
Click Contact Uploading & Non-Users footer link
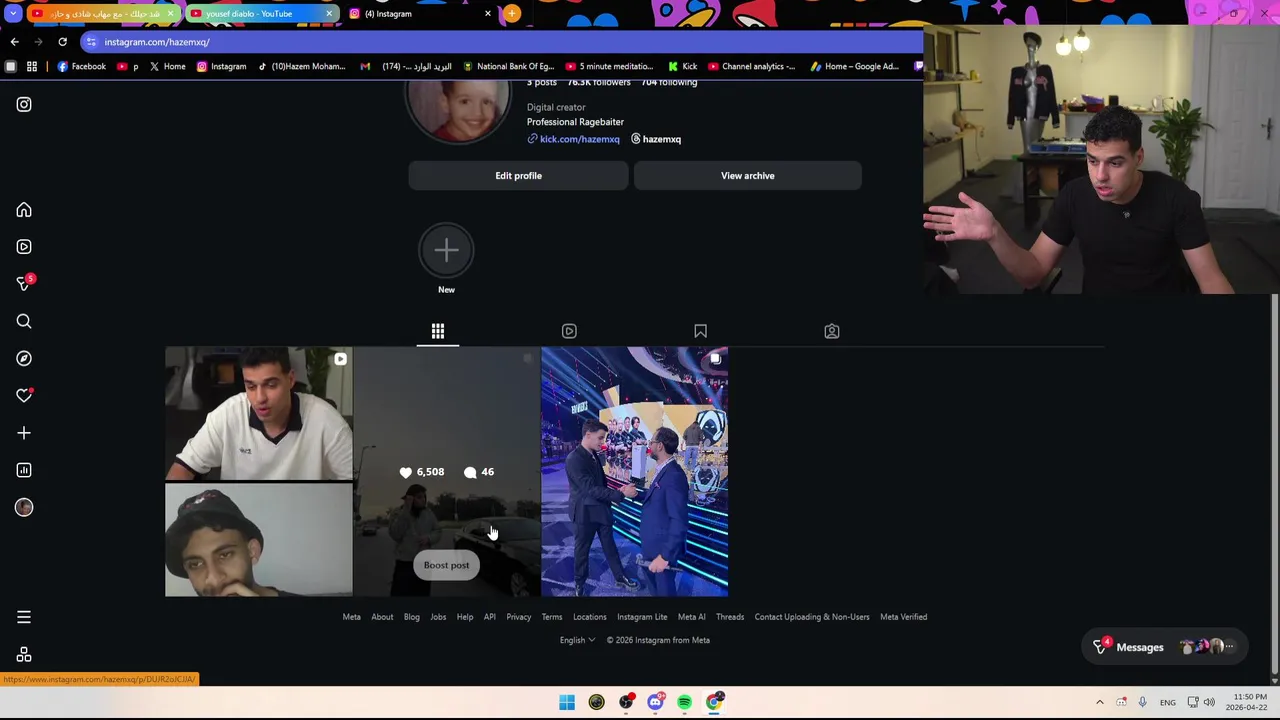(812, 617)
